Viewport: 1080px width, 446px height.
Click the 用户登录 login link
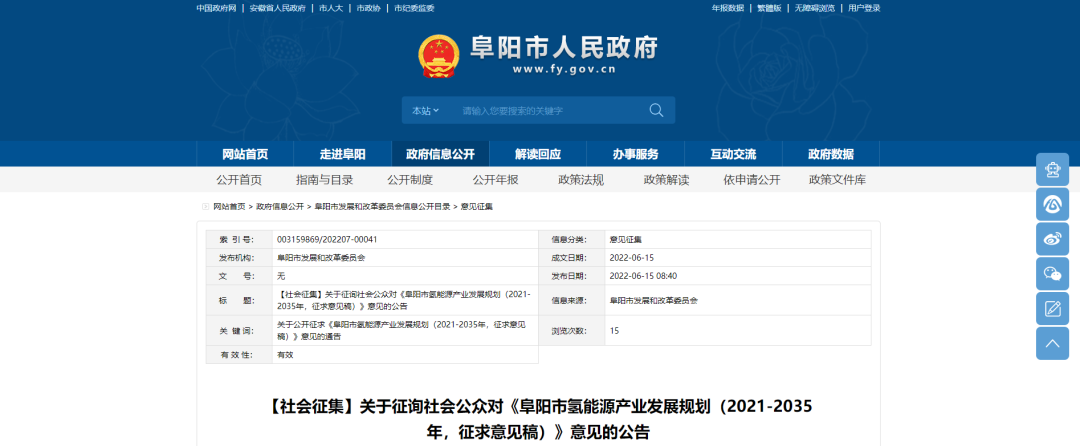[864, 8]
